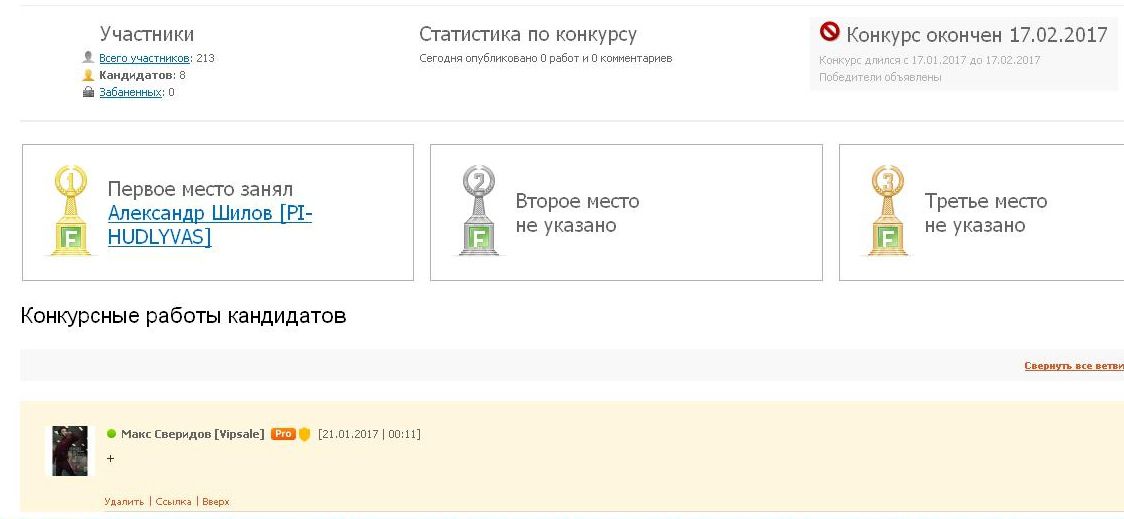The image size is (1124, 519).
Task: Click the gold candidate icon beside Кандидатов
Action: 89,75
